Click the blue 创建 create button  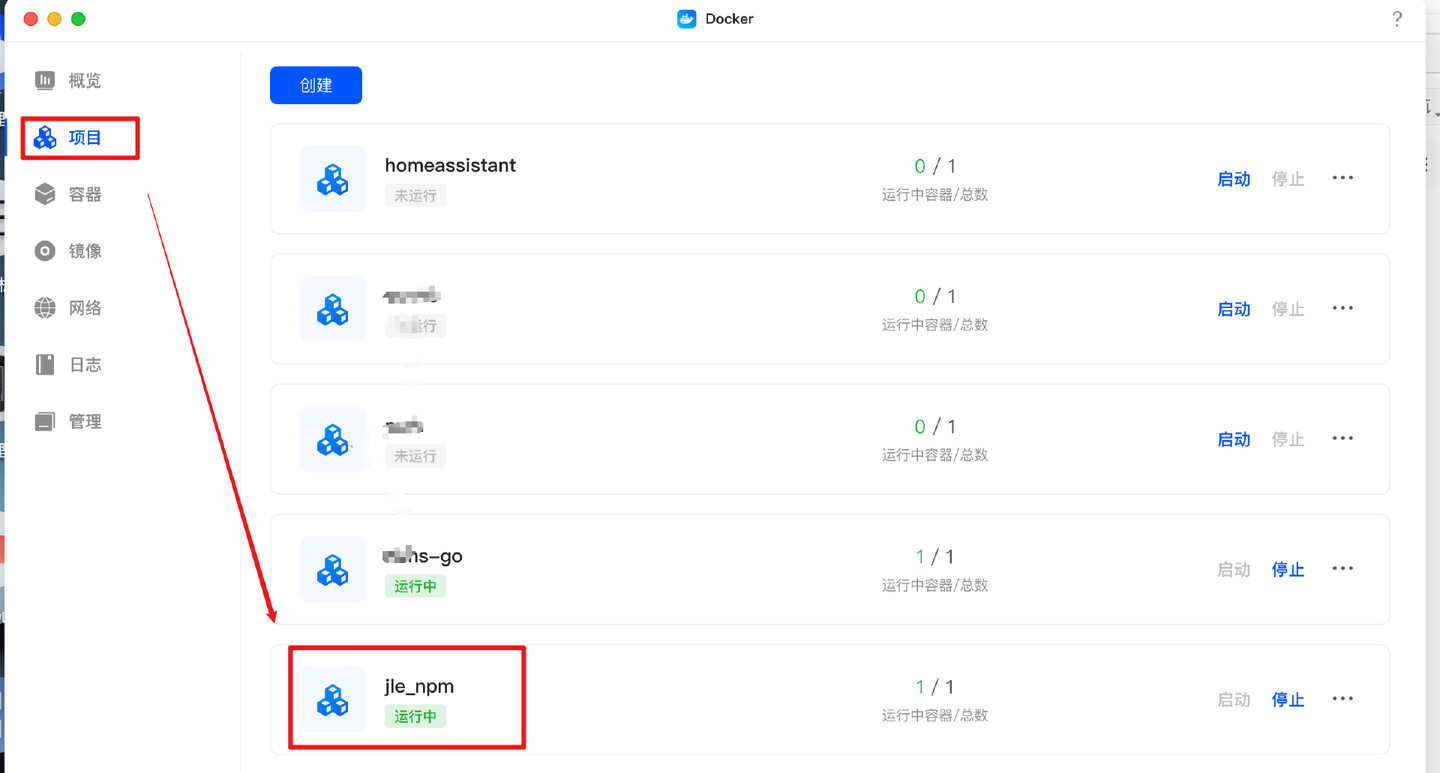[316, 85]
